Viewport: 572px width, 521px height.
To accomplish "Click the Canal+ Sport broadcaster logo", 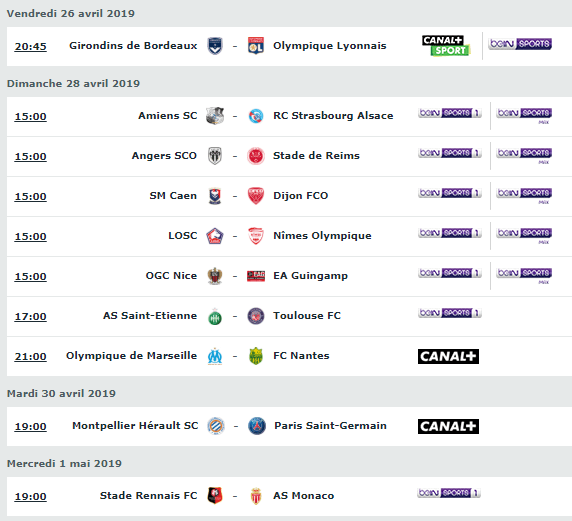I will point(446,46).
